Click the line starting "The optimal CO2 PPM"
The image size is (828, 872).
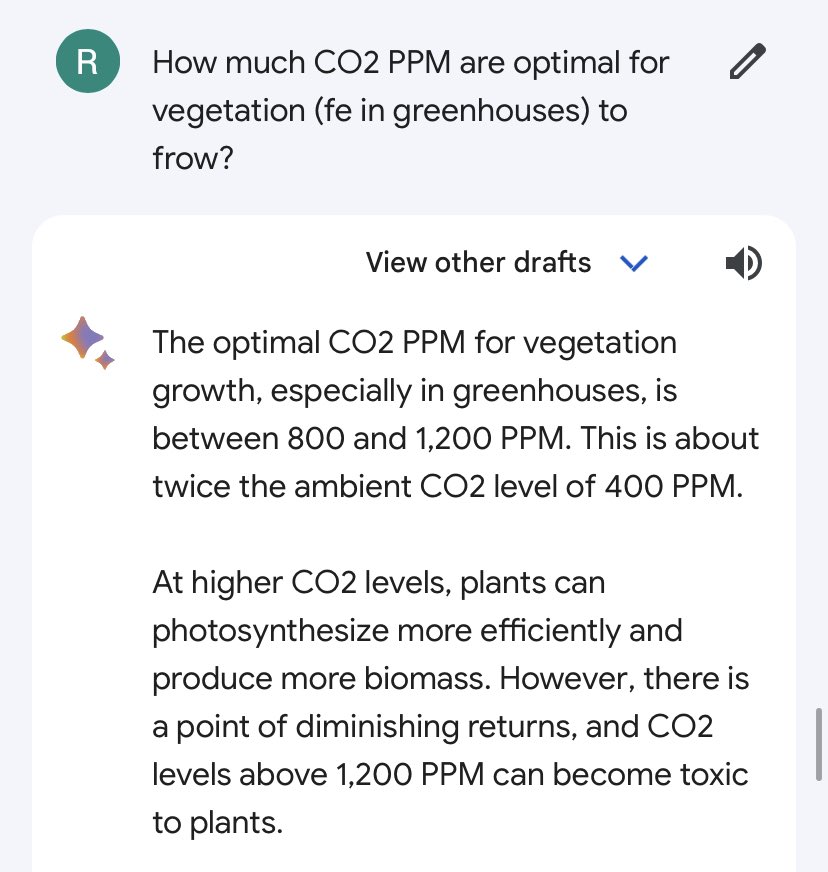click(x=415, y=343)
